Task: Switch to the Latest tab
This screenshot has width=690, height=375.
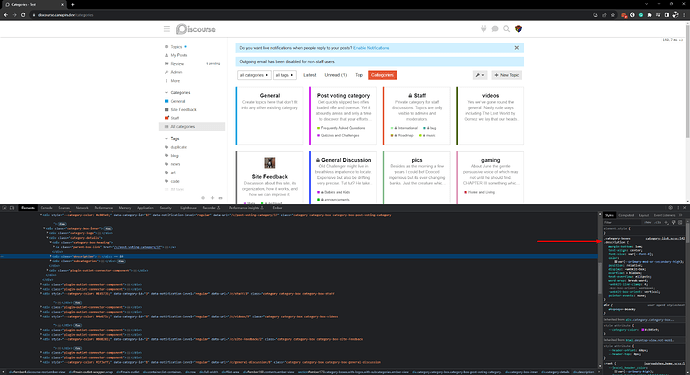Action: [309, 75]
